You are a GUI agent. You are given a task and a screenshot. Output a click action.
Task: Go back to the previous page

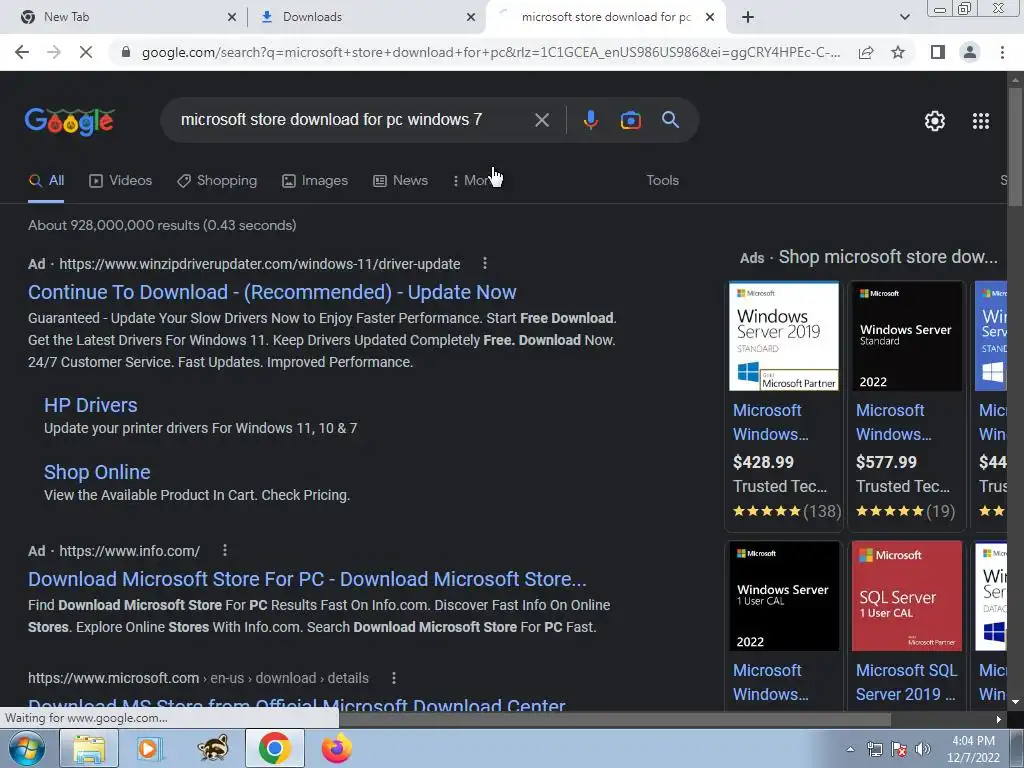click(x=22, y=52)
